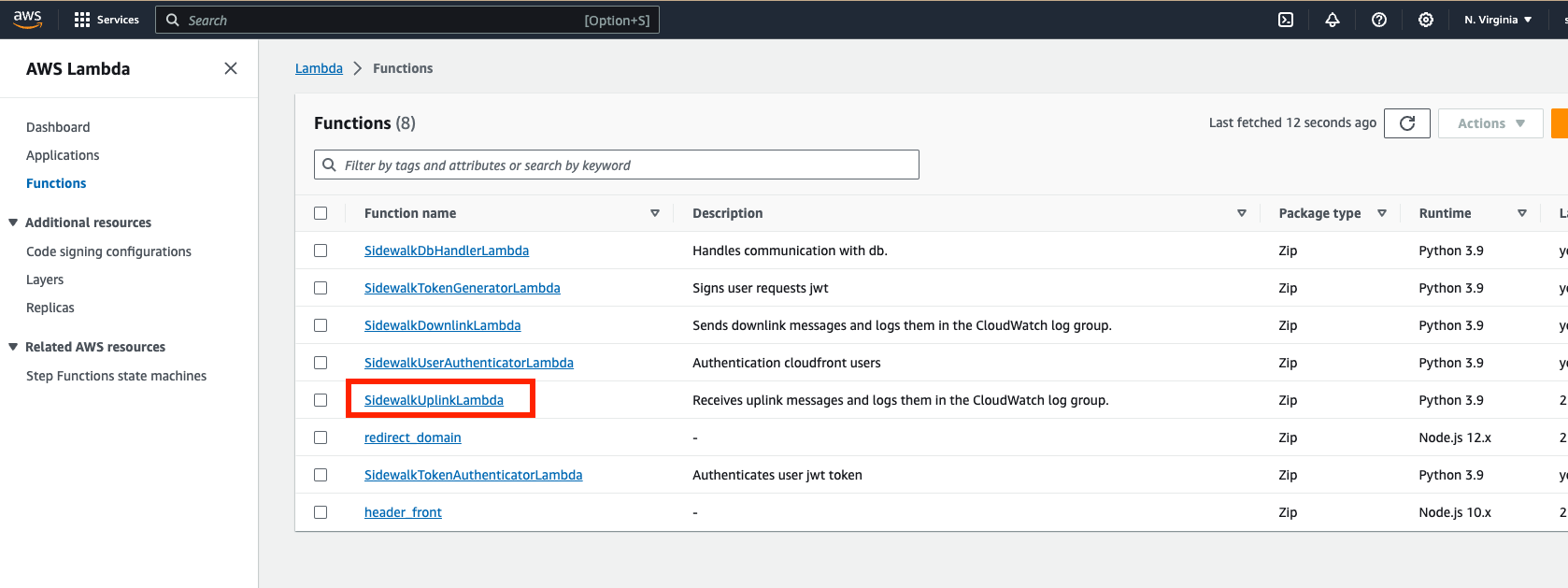Screen dimensions: 1568x588
Task: Open Replicas in sidebar
Action: point(50,308)
